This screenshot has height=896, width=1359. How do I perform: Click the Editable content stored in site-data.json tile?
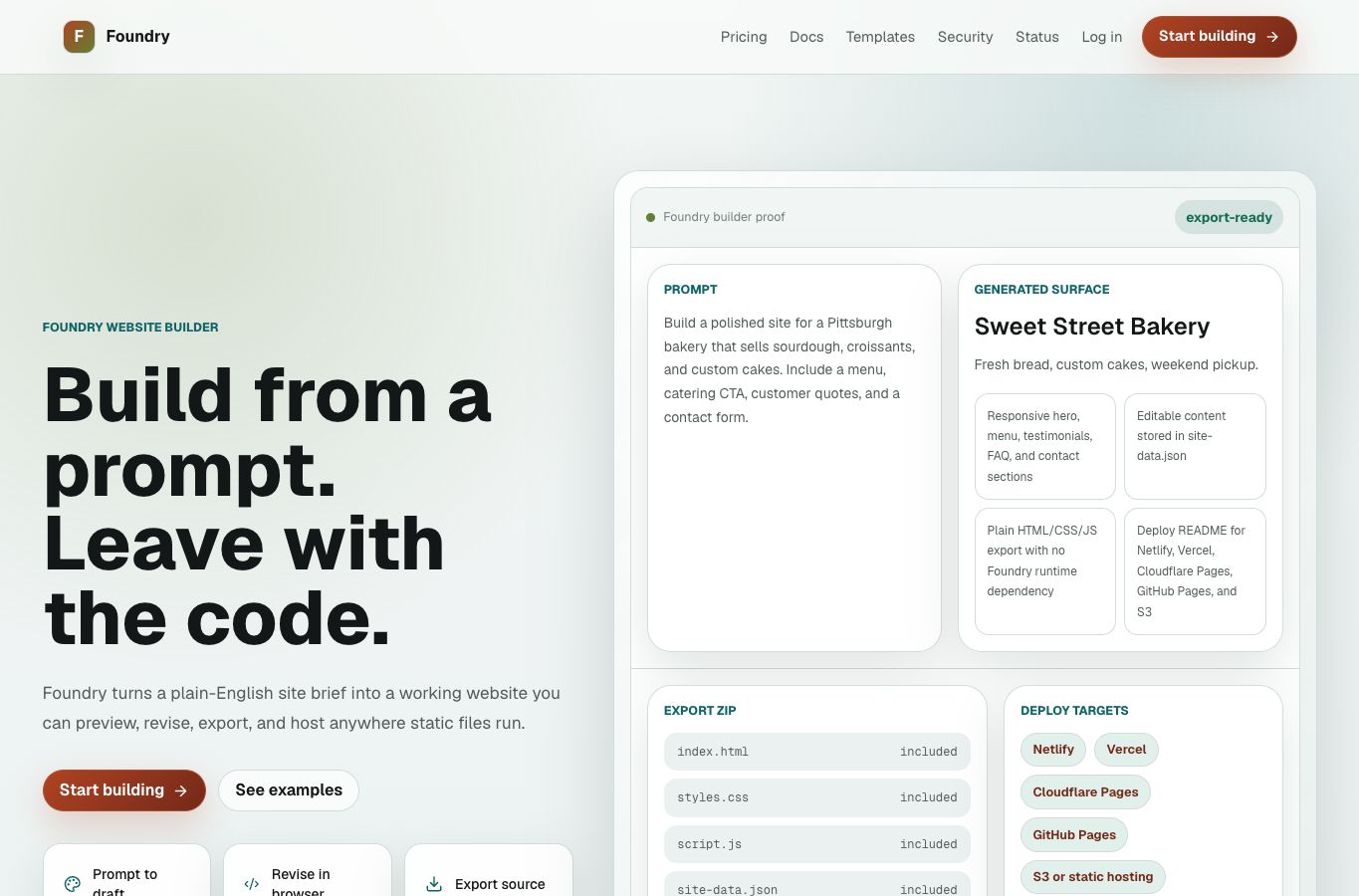click(1195, 446)
